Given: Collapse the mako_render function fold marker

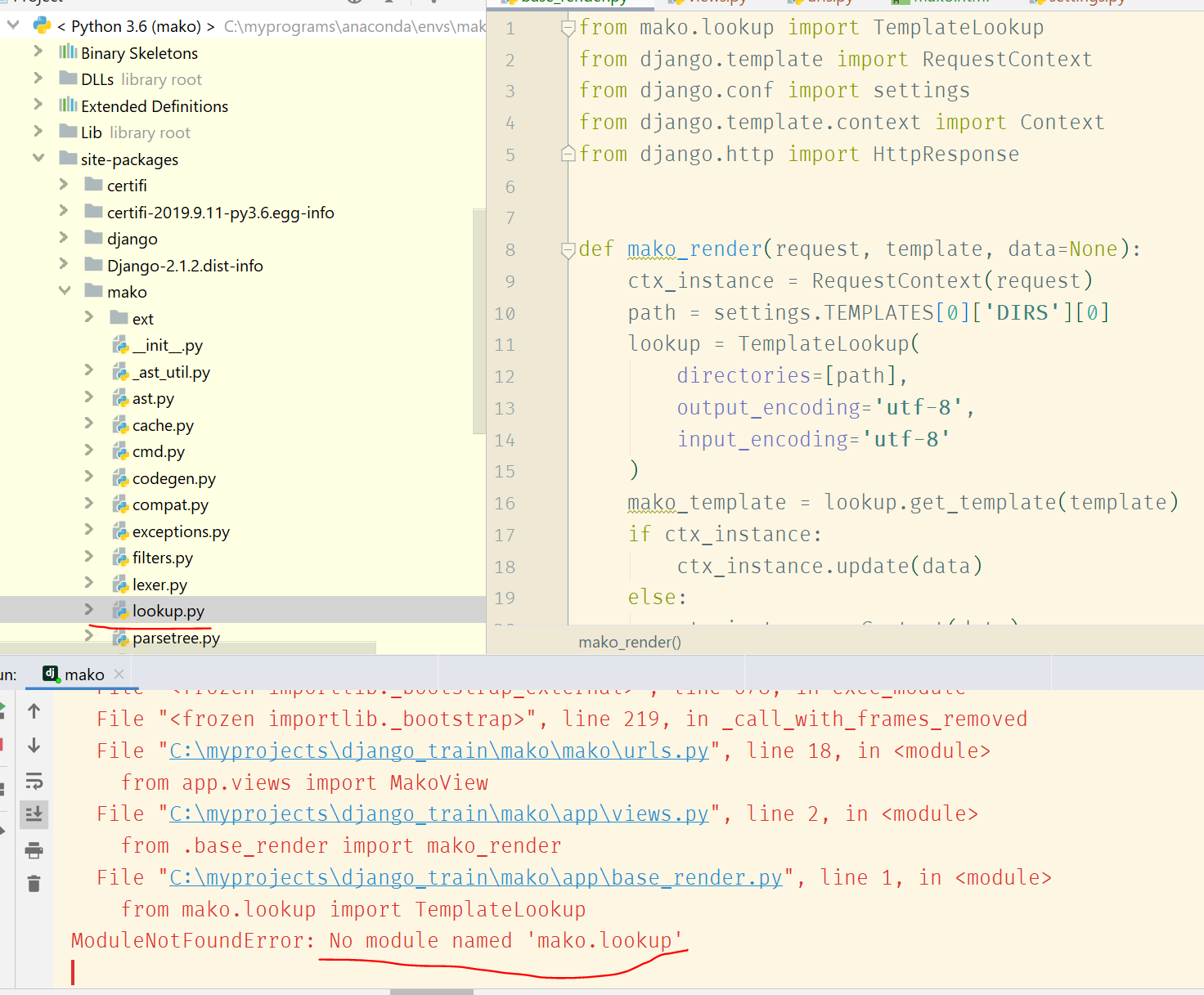Looking at the screenshot, I should click(x=568, y=249).
